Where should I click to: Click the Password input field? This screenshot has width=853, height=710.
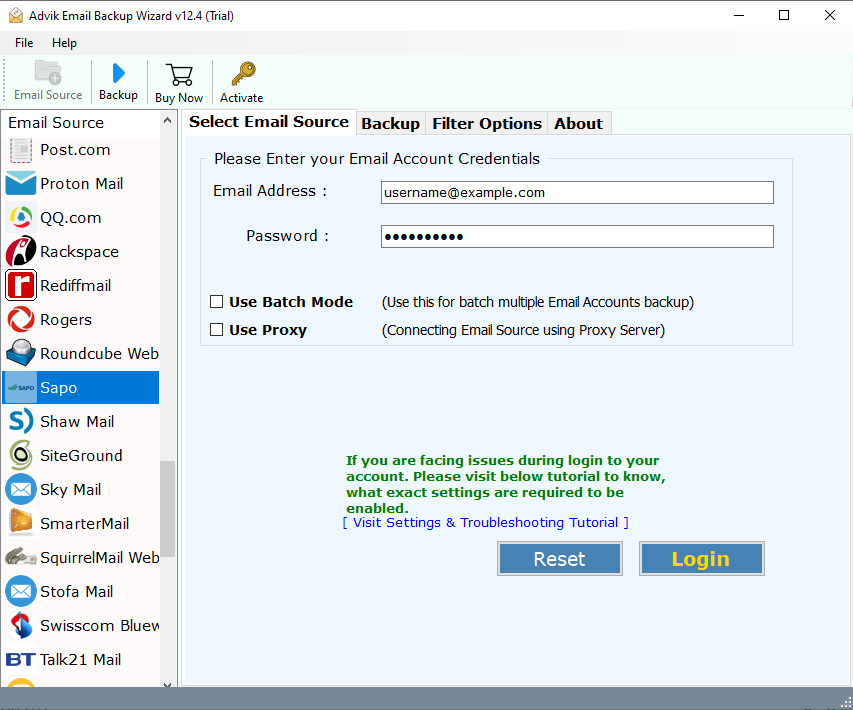click(577, 237)
